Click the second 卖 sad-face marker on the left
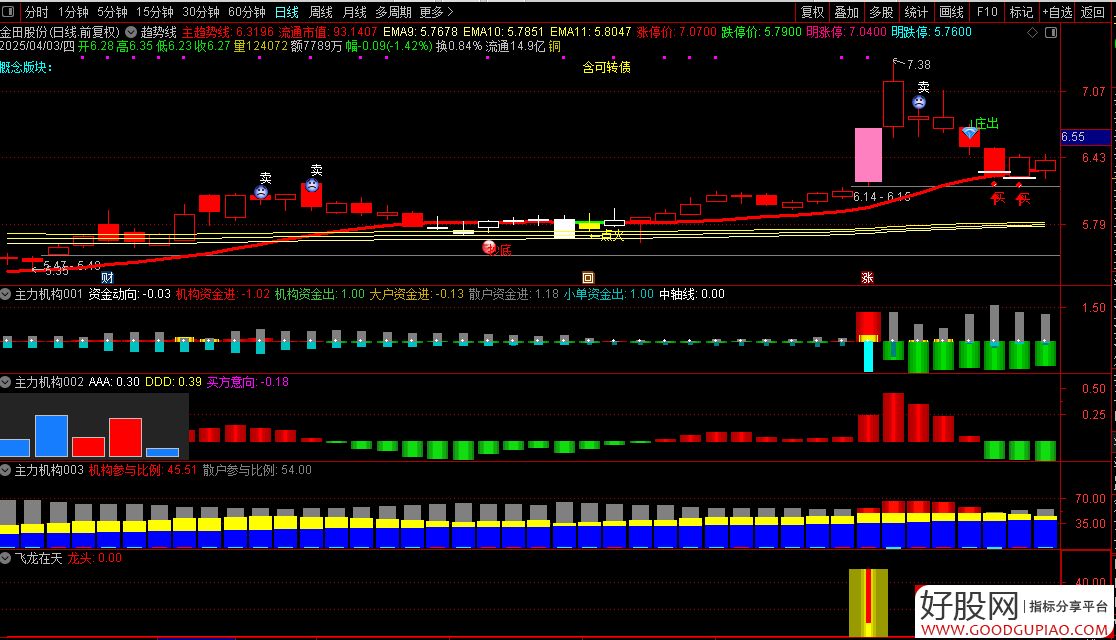Screen dimensions: 1116x640 click(x=312, y=185)
